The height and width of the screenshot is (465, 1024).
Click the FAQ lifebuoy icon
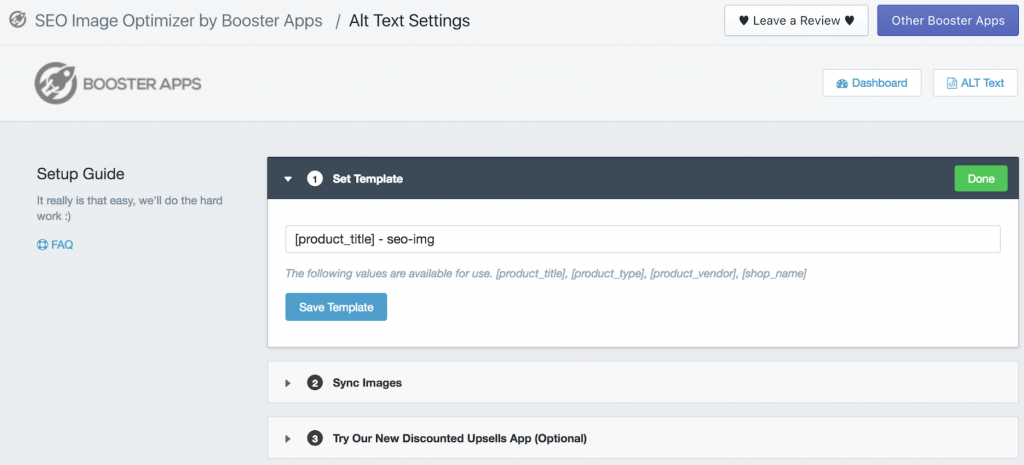coord(43,244)
